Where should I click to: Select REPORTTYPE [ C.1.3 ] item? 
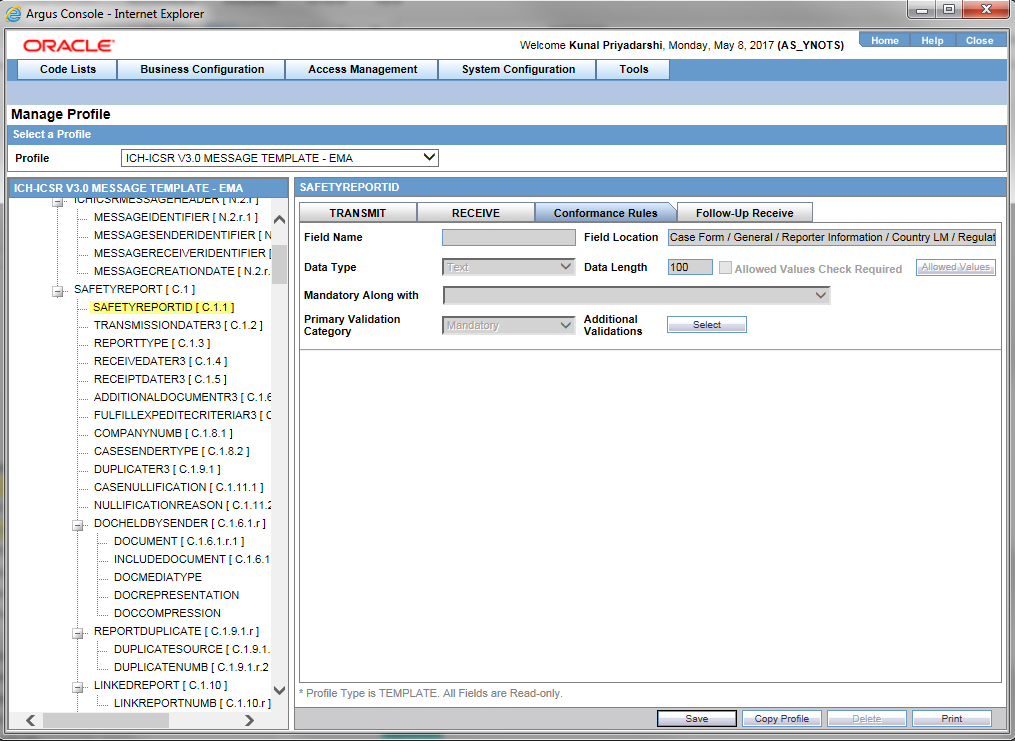(151, 344)
